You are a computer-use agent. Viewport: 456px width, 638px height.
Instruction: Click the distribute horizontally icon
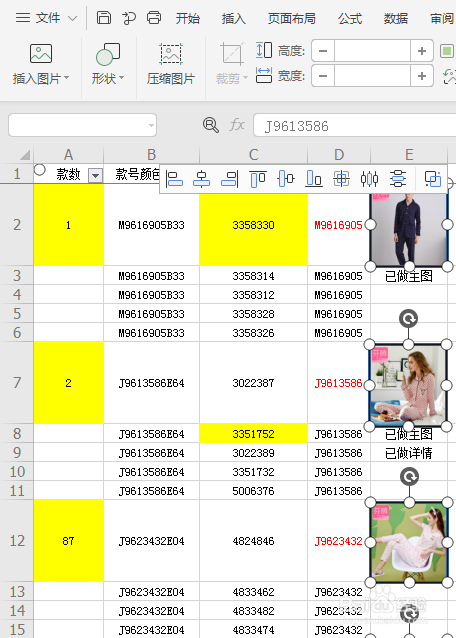click(369, 179)
